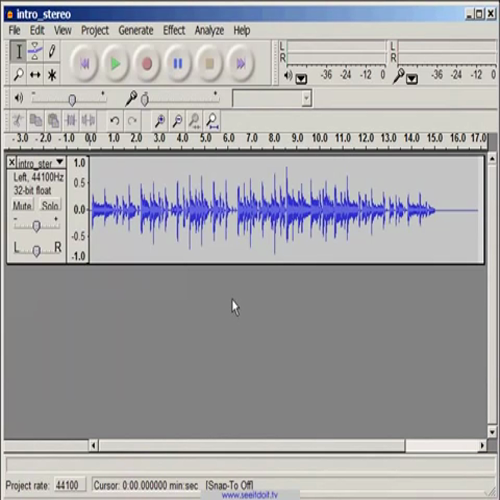Start playback with green Play button
The image size is (500, 500).
coord(115,63)
